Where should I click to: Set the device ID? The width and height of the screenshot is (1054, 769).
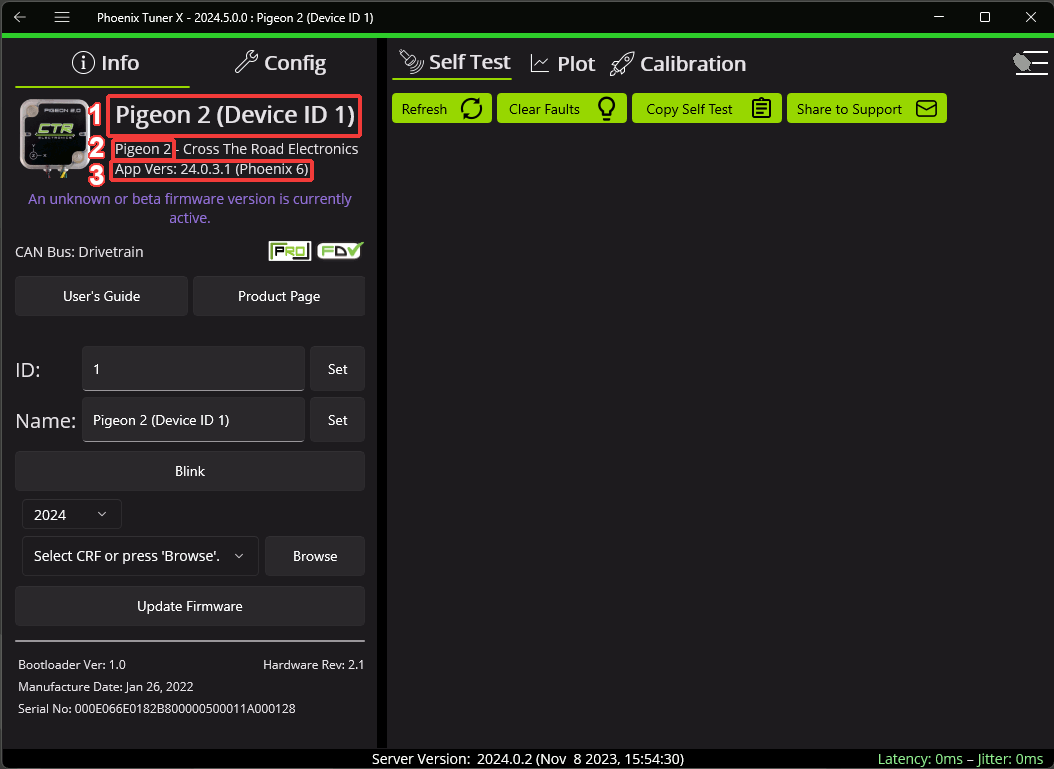(x=337, y=369)
